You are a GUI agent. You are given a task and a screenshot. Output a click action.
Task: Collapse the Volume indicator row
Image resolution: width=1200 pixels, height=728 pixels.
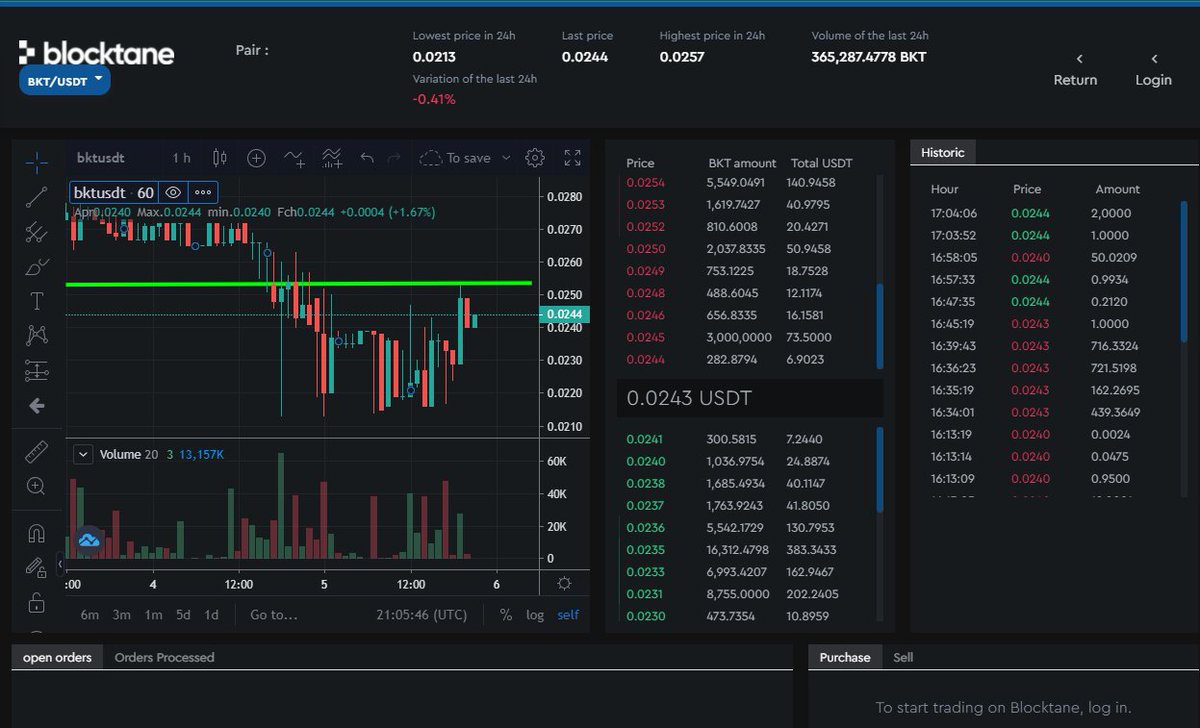coord(83,454)
